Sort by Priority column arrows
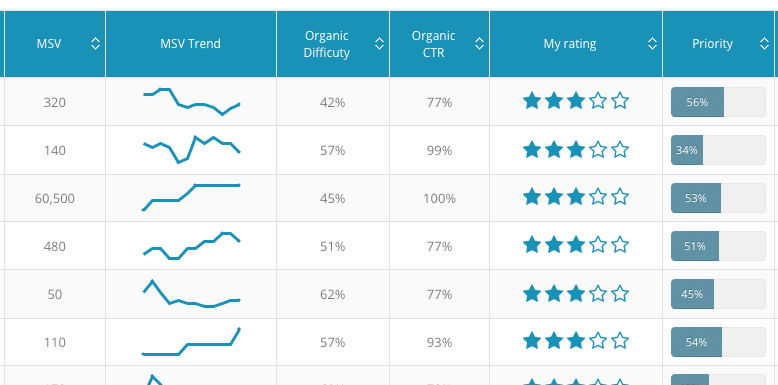Image resolution: width=778 pixels, height=385 pixels. [x=765, y=44]
